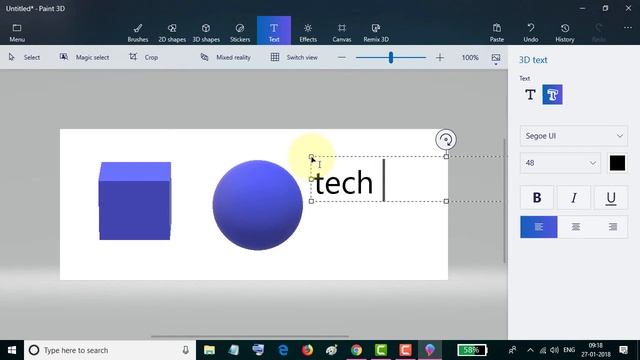Screen dimensions: 640x360
Task: Open the Menu button
Action: pyautogui.click(x=17, y=33)
